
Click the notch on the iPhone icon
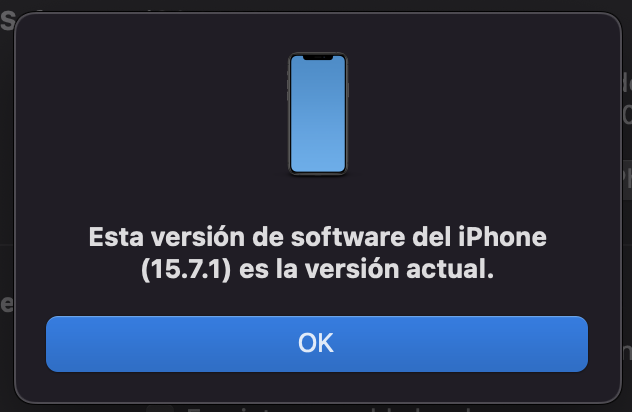point(318,58)
